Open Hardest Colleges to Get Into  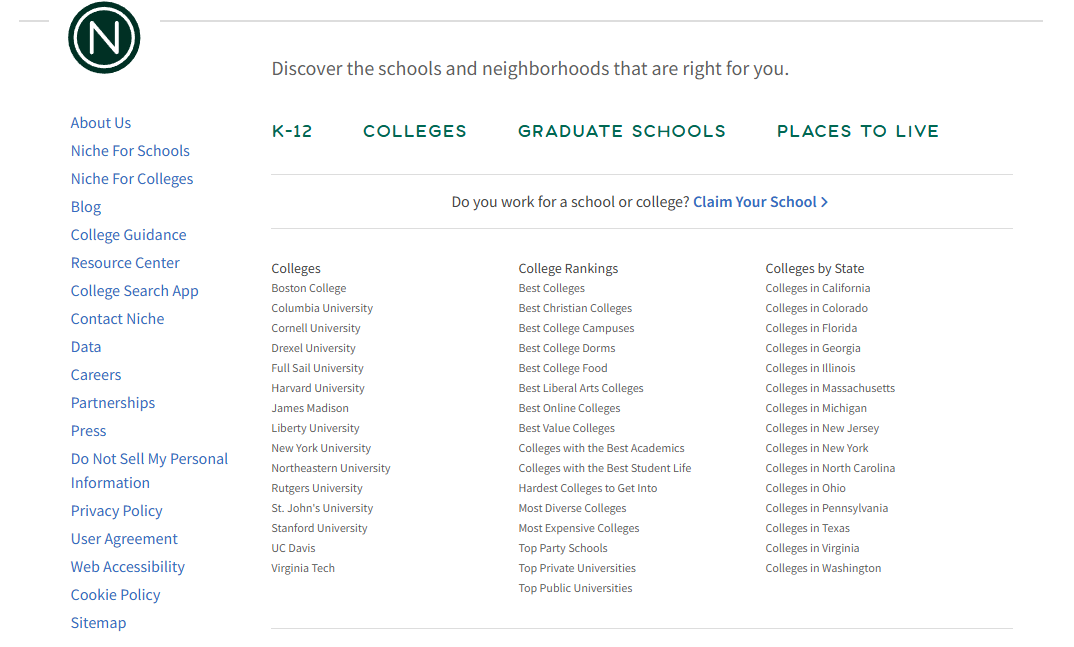(x=588, y=488)
